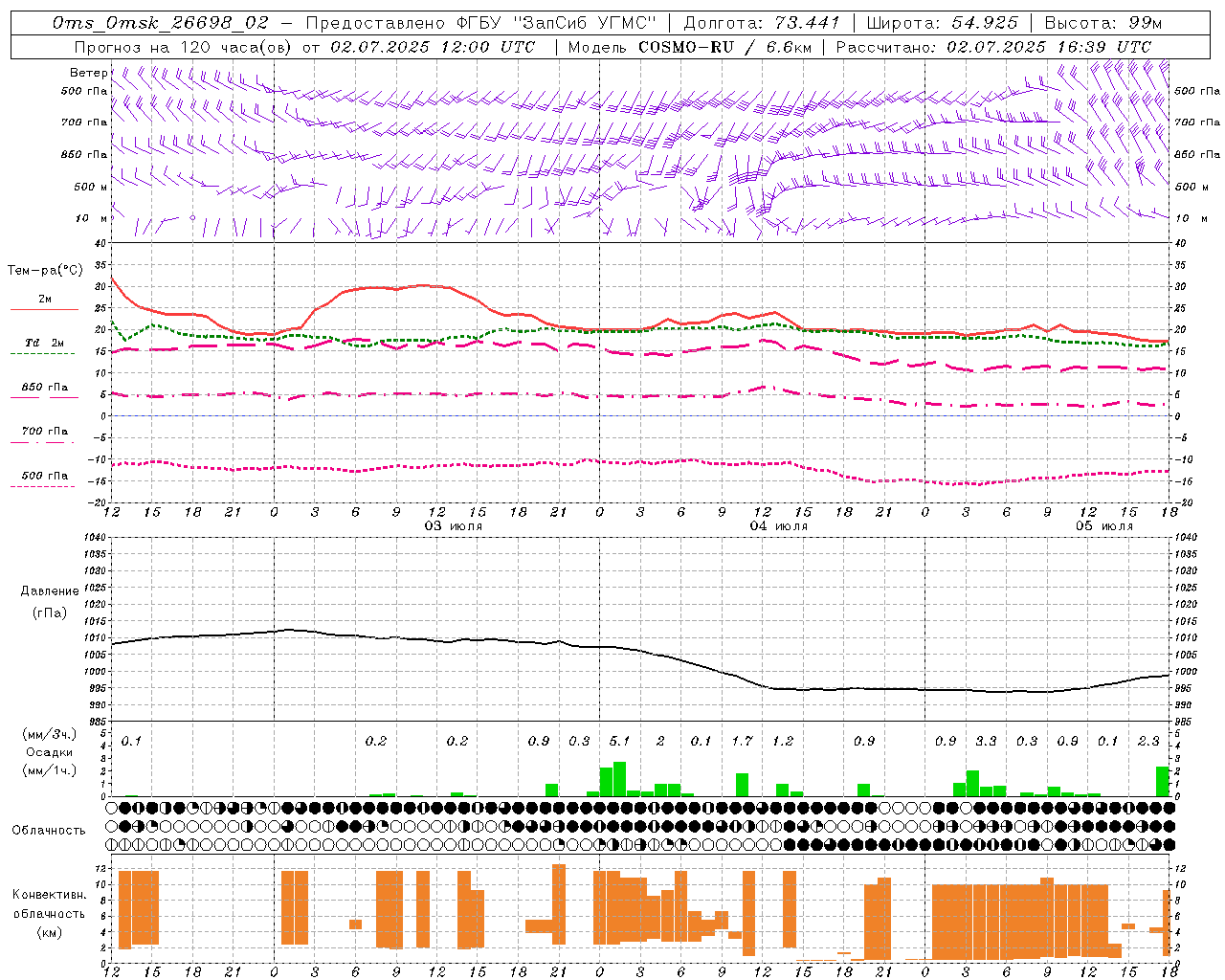Click the (км) unit label for convective cloud
The width and height of the screenshot is (1225, 980).
[x=49, y=932]
